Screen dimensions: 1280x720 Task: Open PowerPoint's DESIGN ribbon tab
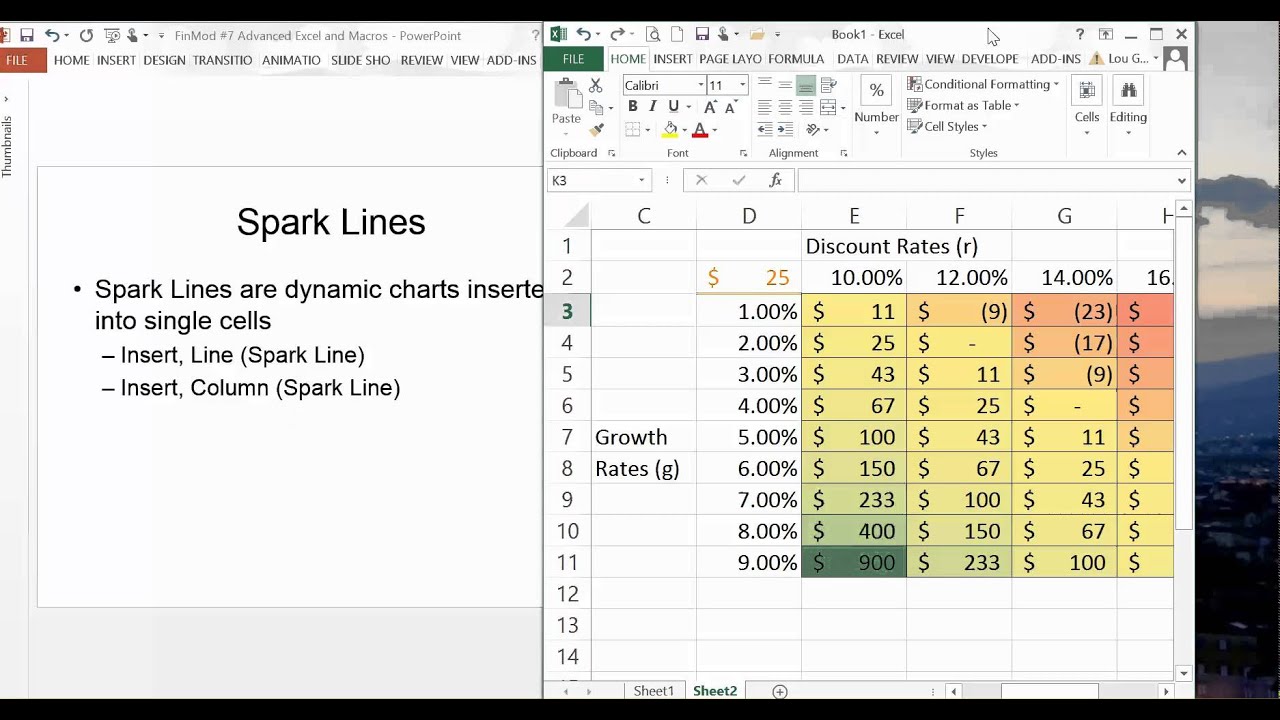click(164, 60)
